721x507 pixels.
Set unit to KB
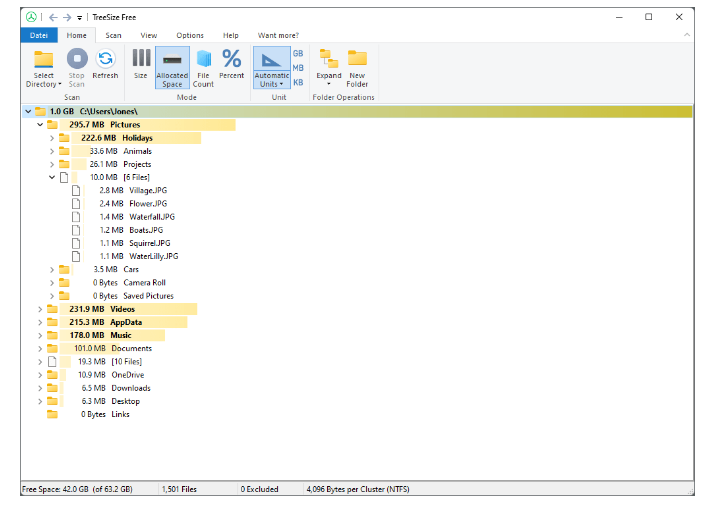click(x=298, y=83)
